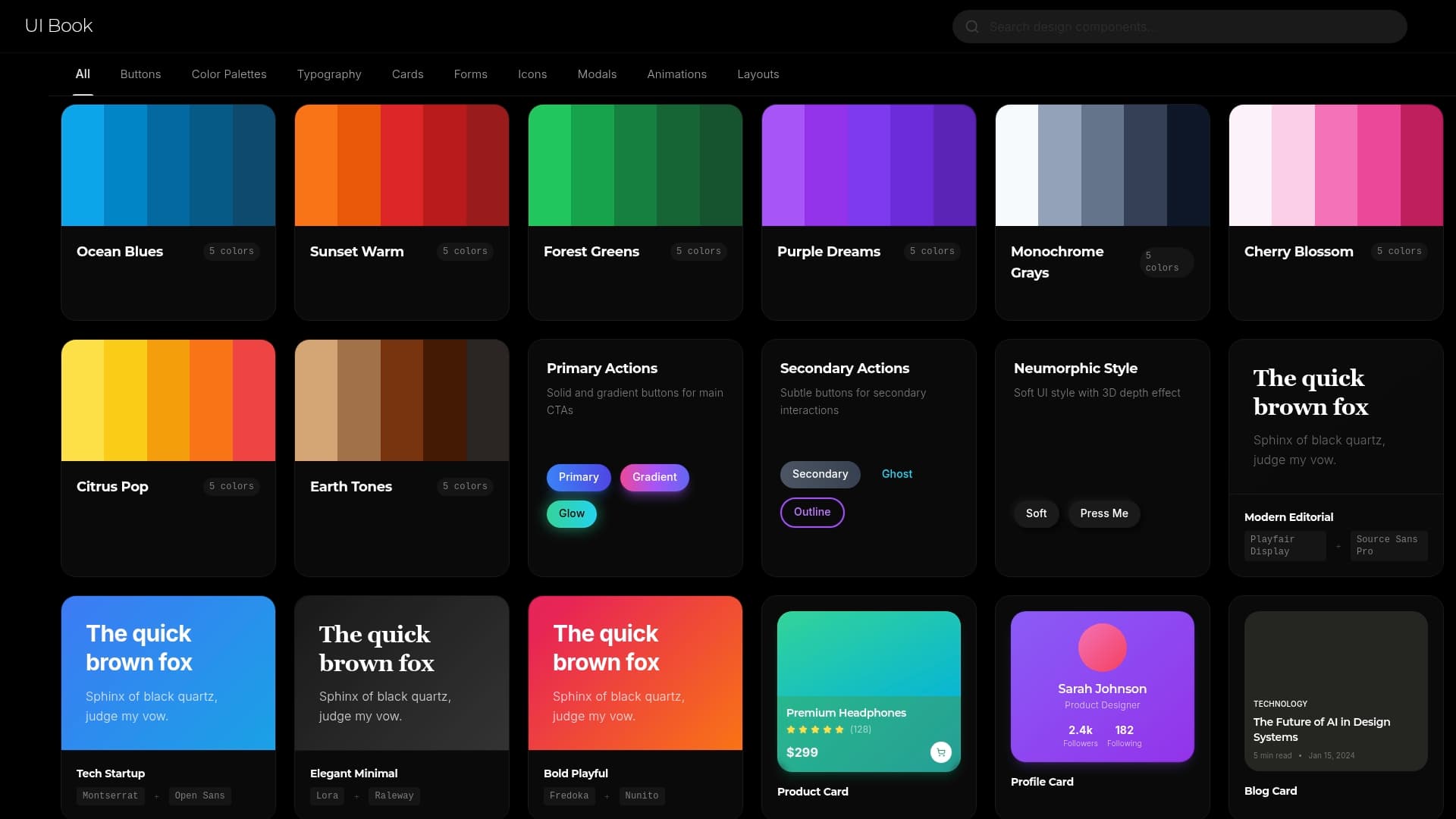Select the Animations tab

coord(676,74)
